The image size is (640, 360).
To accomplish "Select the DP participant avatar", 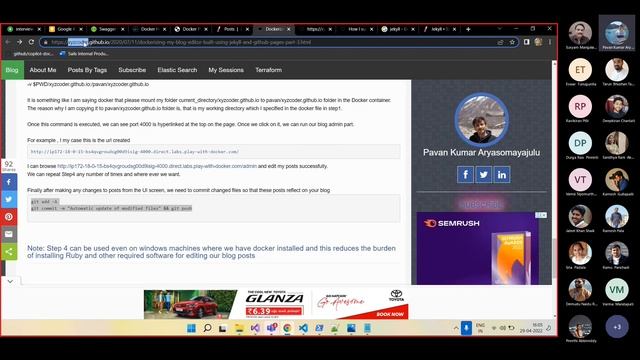I will tap(580, 143).
